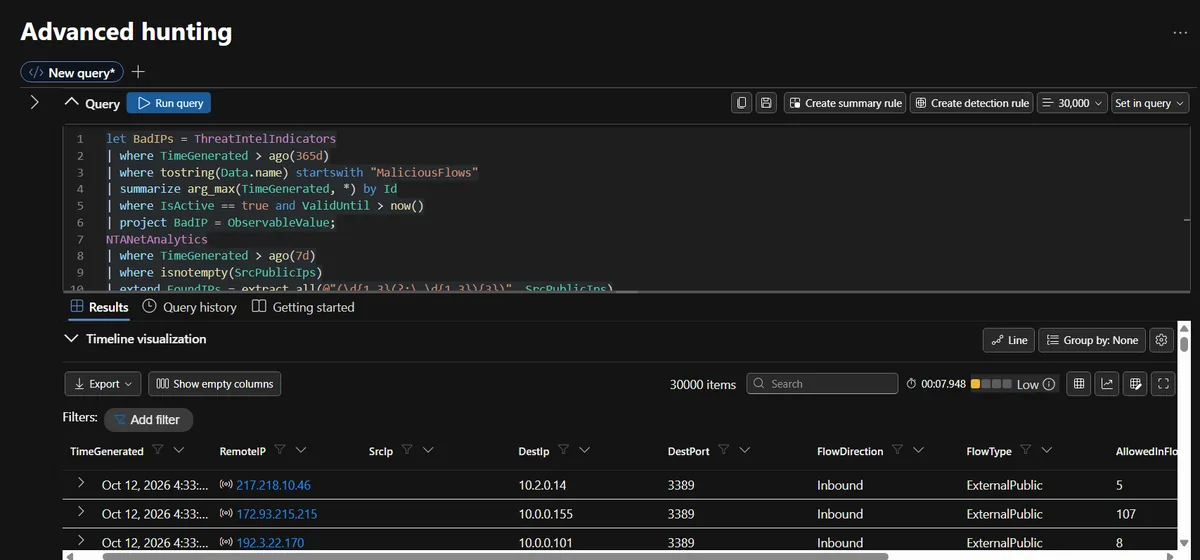Click into the query editor on line 1
The width and height of the screenshot is (1200, 560).
click(x=221, y=139)
